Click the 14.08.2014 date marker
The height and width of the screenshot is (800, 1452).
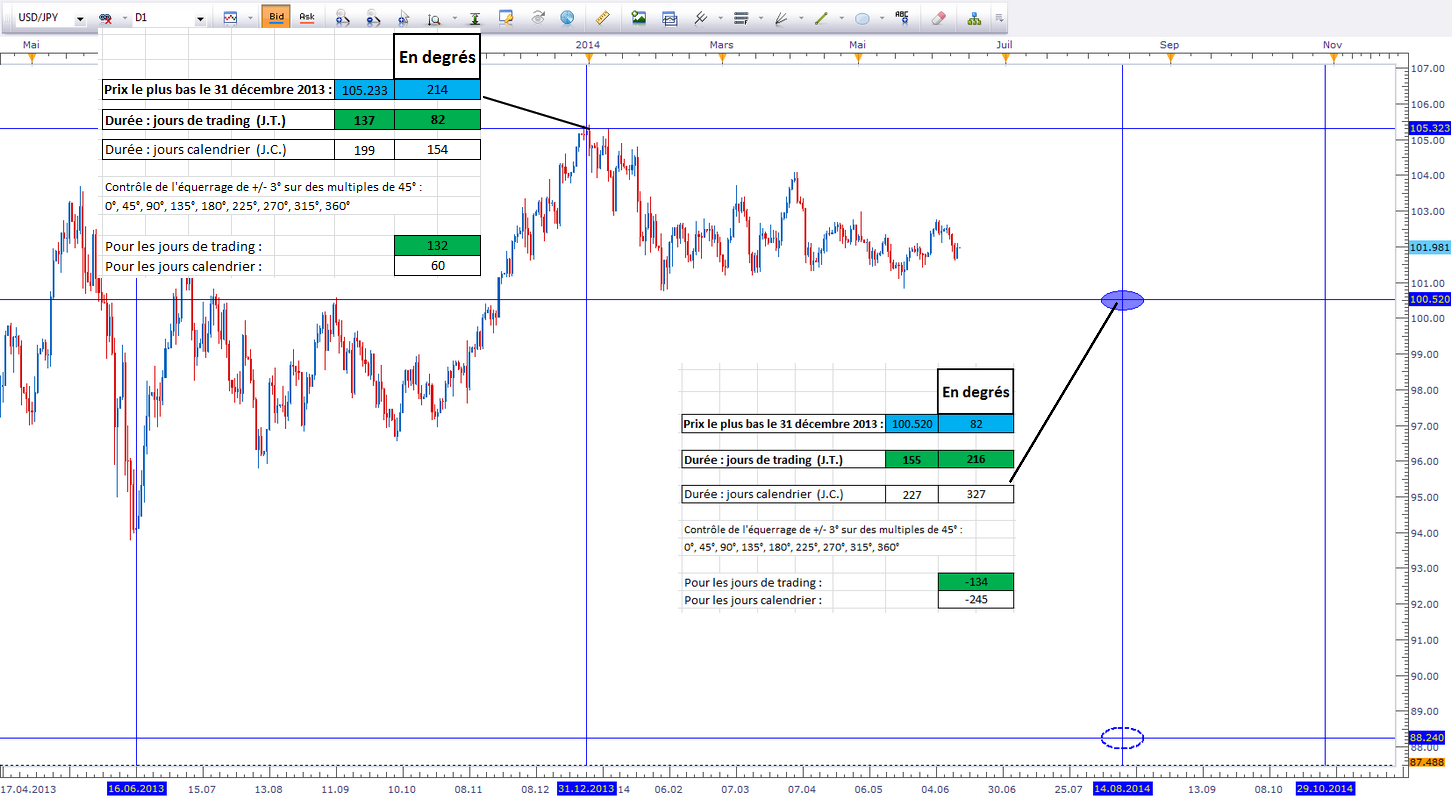(x=1122, y=789)
